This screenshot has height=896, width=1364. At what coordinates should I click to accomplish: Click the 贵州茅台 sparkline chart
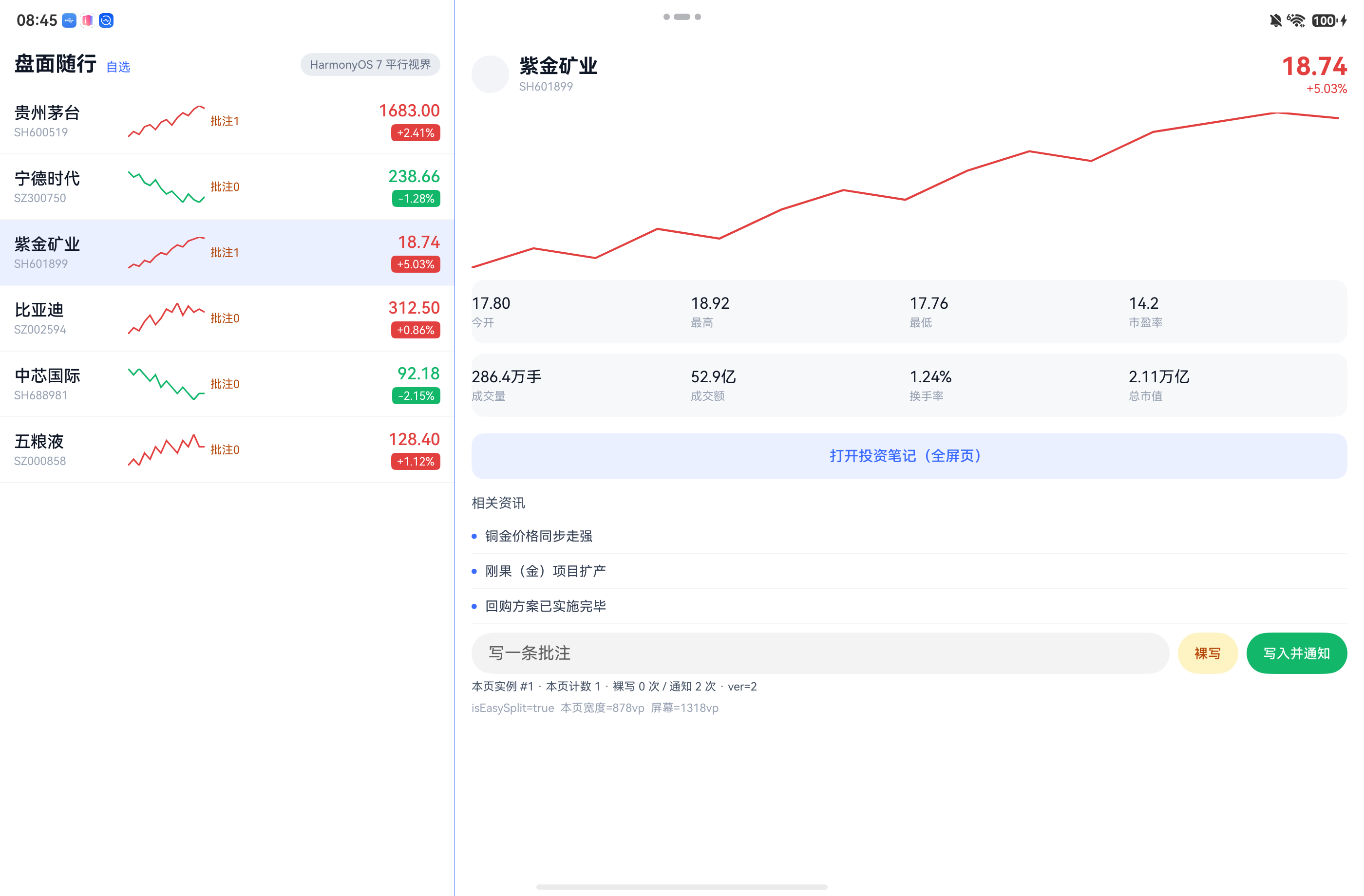[166, 121]
